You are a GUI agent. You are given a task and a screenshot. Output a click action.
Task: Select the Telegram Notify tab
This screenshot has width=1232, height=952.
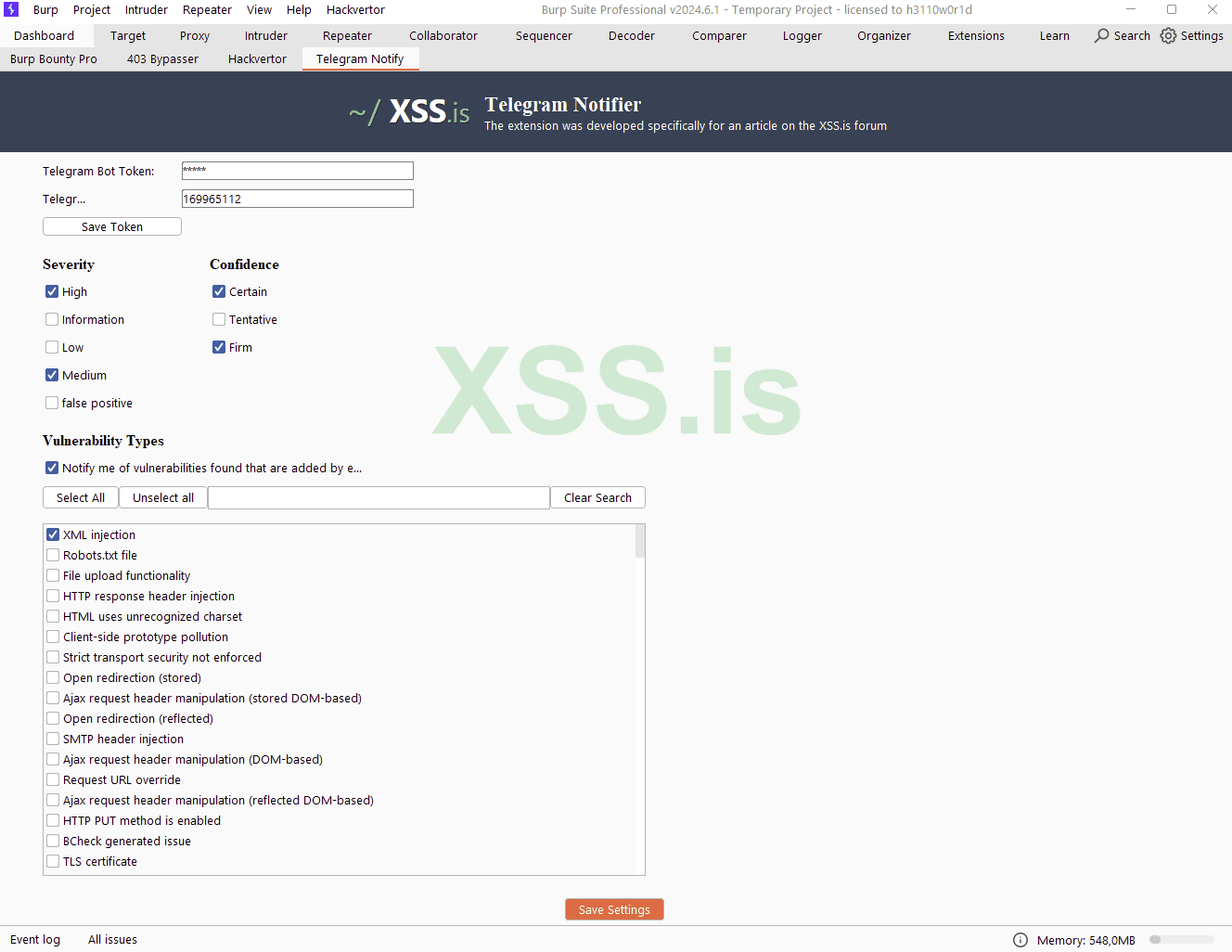pyautogui.click(x=360, y=58)
